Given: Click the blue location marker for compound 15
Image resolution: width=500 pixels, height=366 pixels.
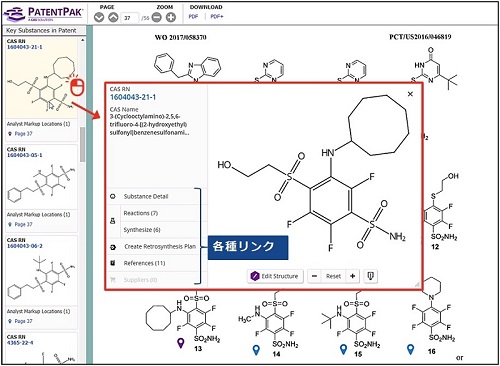Looking at the screenshot, I should pyautogui.click(x=343, y=350).
